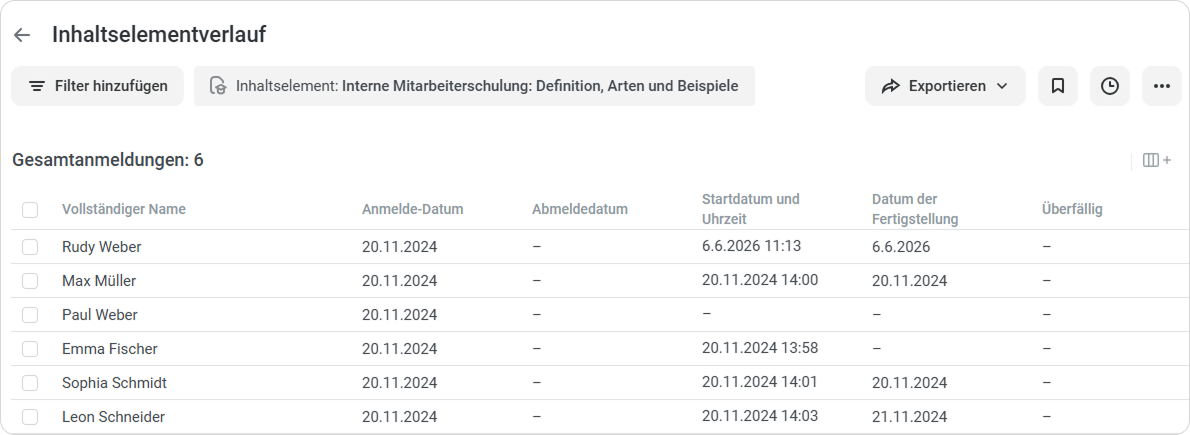Image resolution: width=1190 pixels, height=435 pixels.
Task: Open the Inhaltselement filter selector
Action: coord(474,86)
